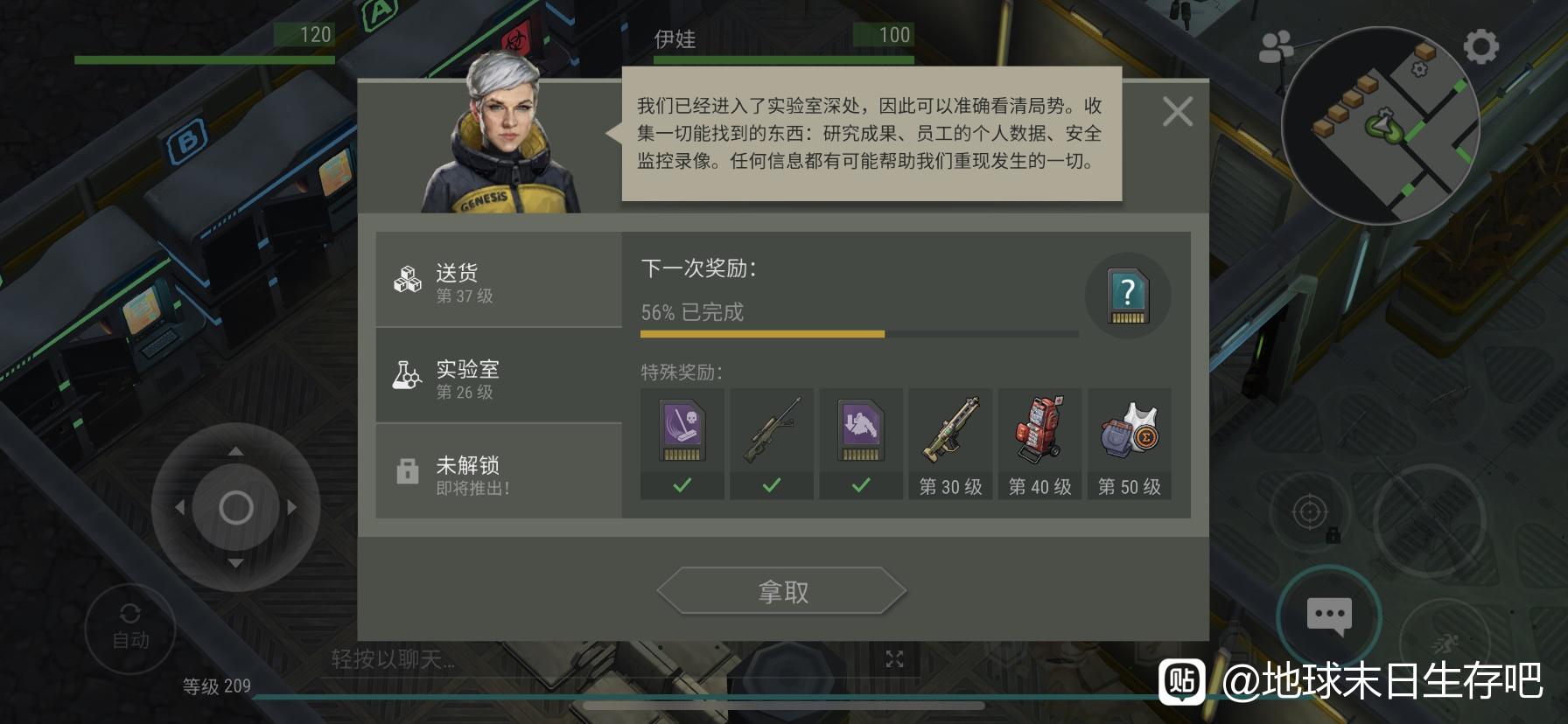The height and width of the screenshot is (724, 1568).
Task: Open the players group icon
Action: click(x=1276, y=47)
